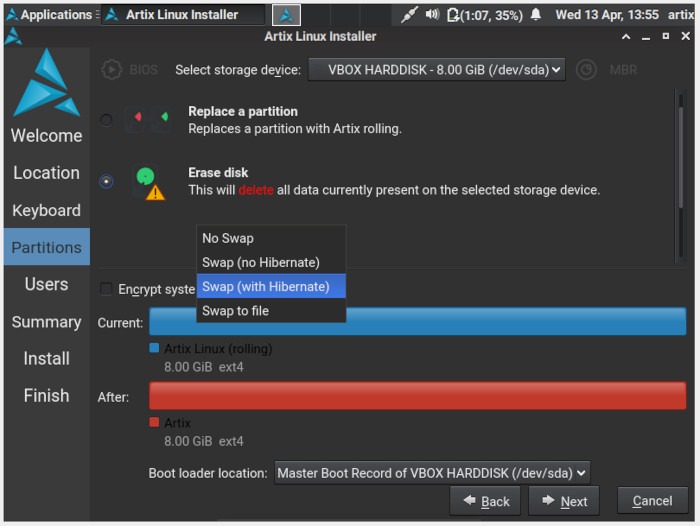Open the Boot loader location dropdown
Image resolution: width=700 pixels, height=526 pixels.
[432, 473]
